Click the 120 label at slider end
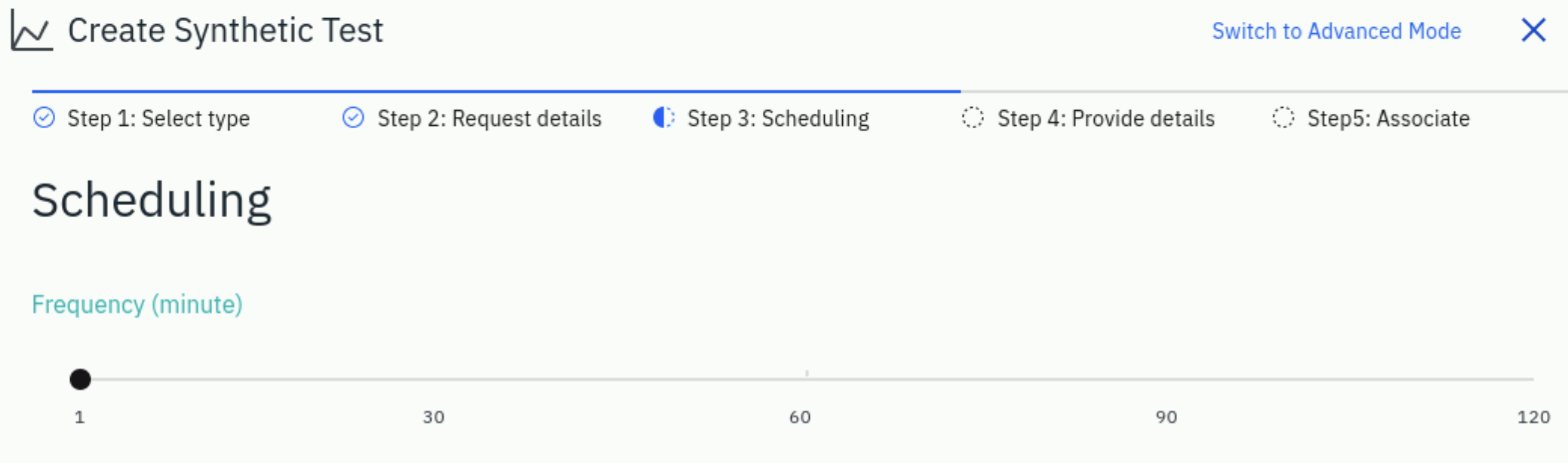The height and width of the screenshot is (463, 1568). coord(1533,417)
